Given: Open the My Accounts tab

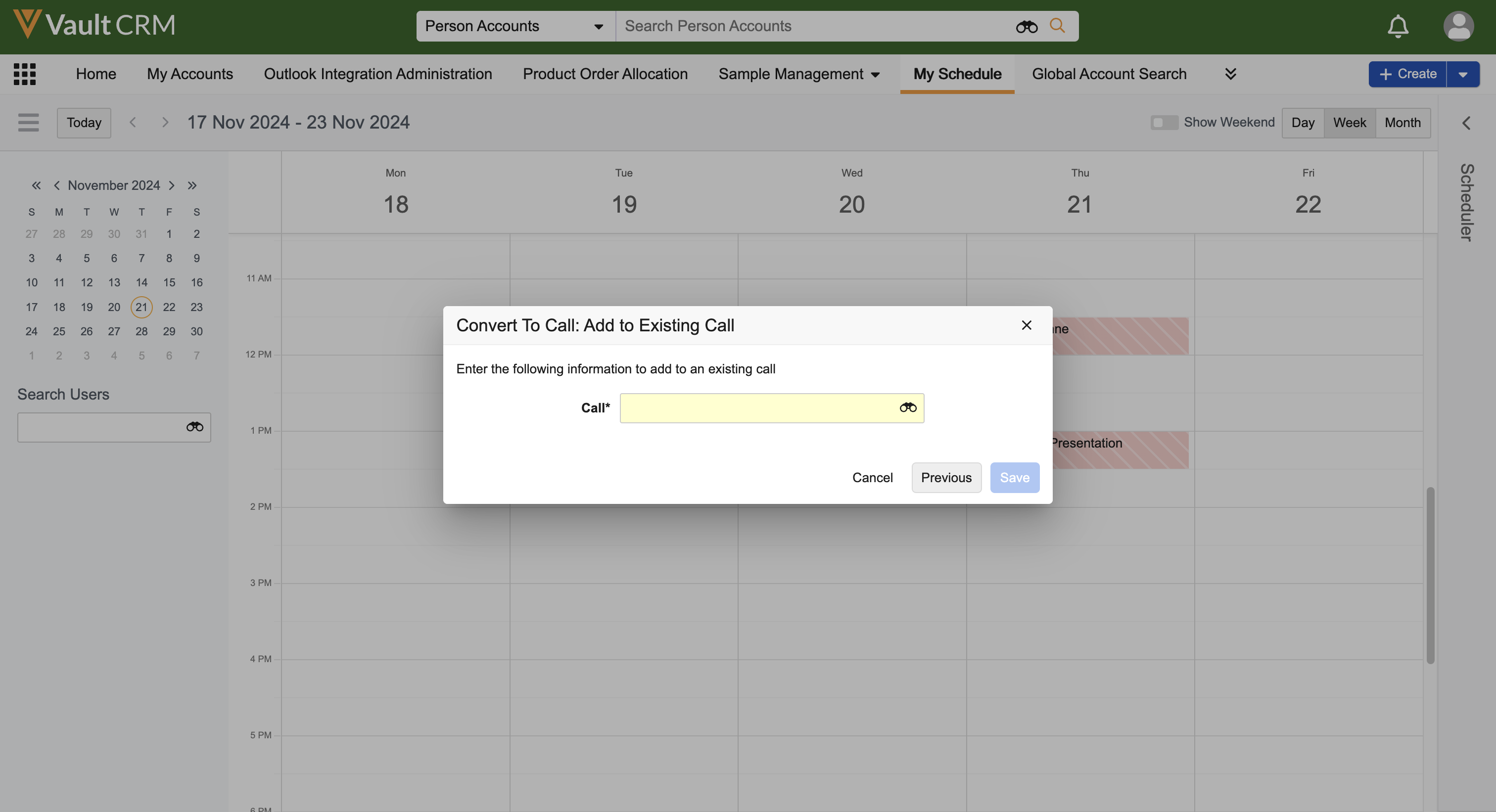Looking at the screenshot, I should click(190, 74).
